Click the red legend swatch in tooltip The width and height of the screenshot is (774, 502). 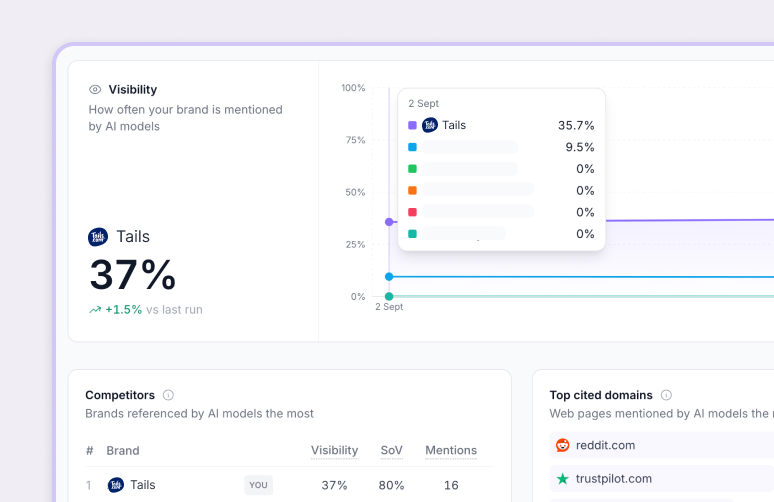point(413,212)
